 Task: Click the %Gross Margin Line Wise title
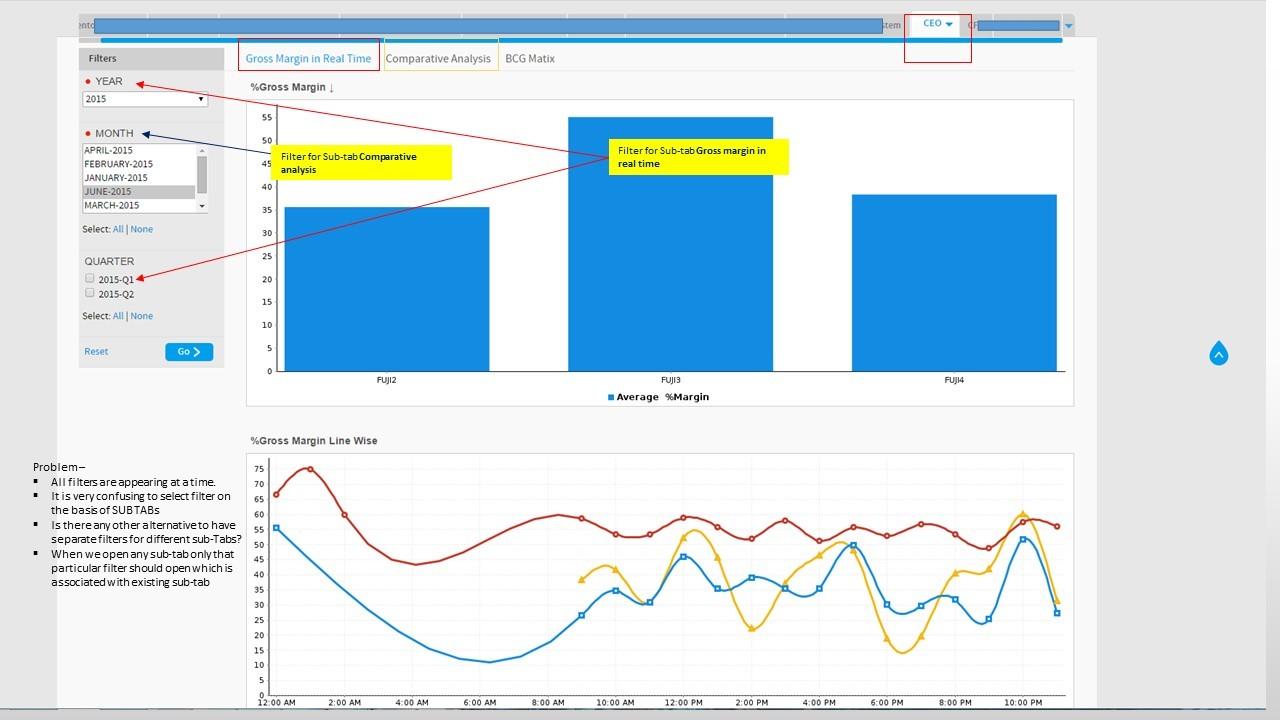314,441
